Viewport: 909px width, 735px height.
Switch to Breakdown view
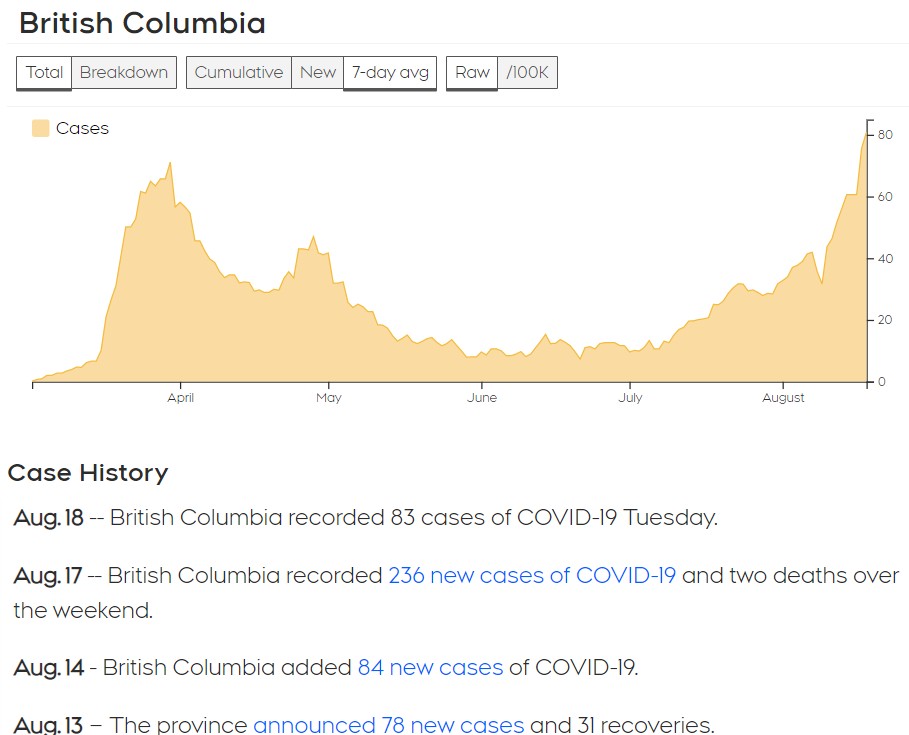click(123, 72)
